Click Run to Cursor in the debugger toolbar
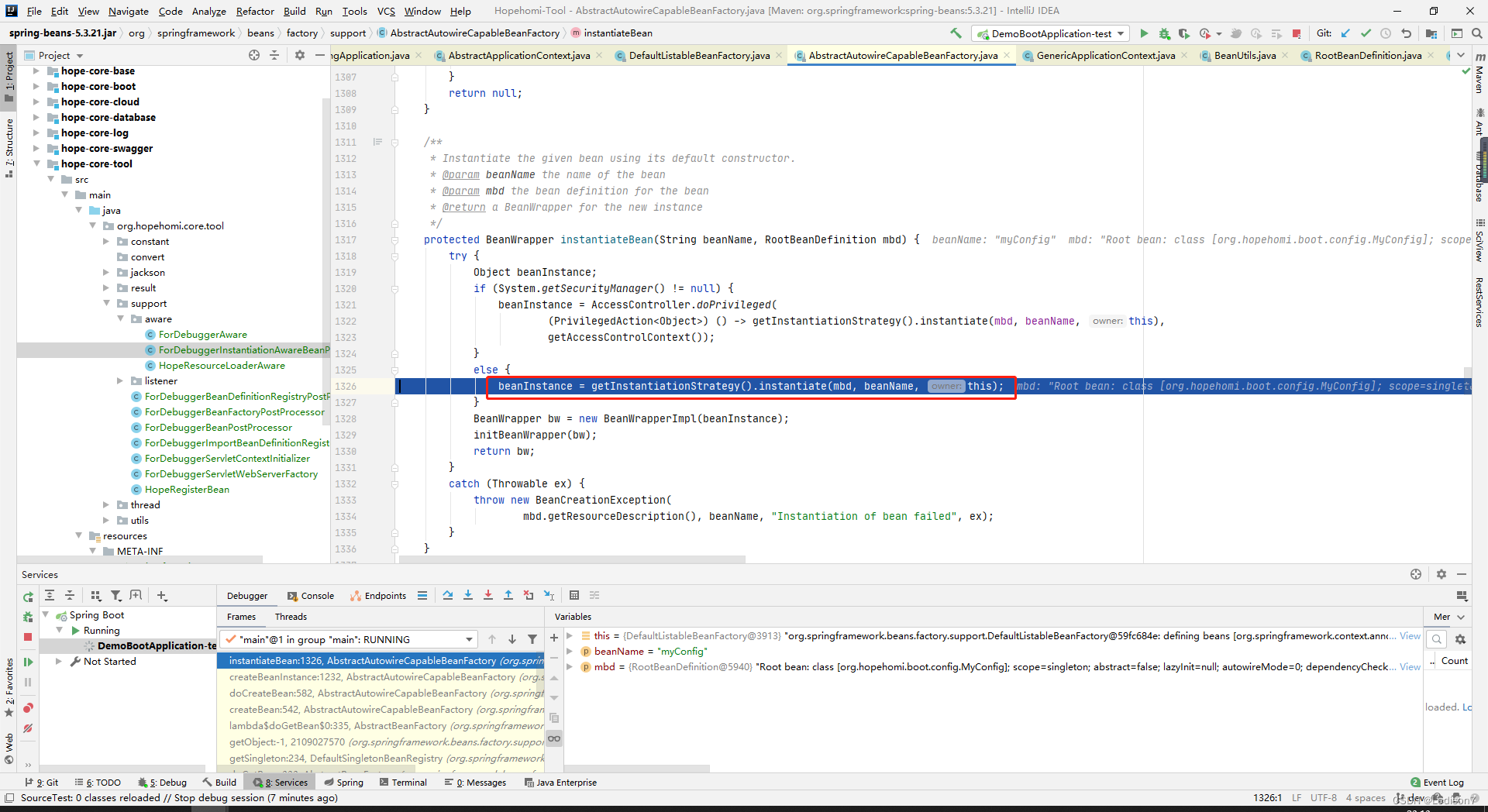Image resolution: width=1488 pixels, height=812 pixels. pos(549,595)
